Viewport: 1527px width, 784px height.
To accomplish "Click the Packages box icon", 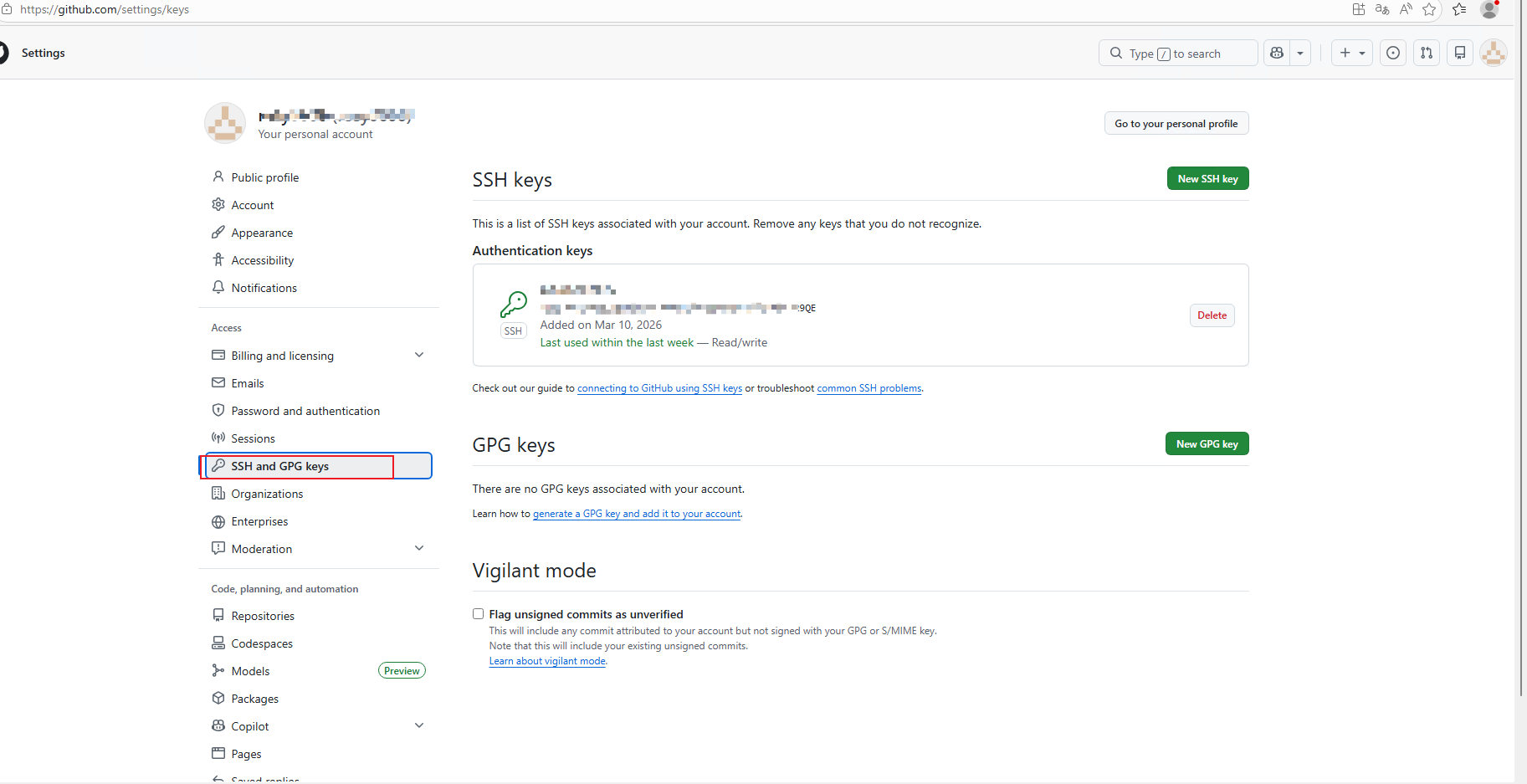I will [x=218, y=698].
